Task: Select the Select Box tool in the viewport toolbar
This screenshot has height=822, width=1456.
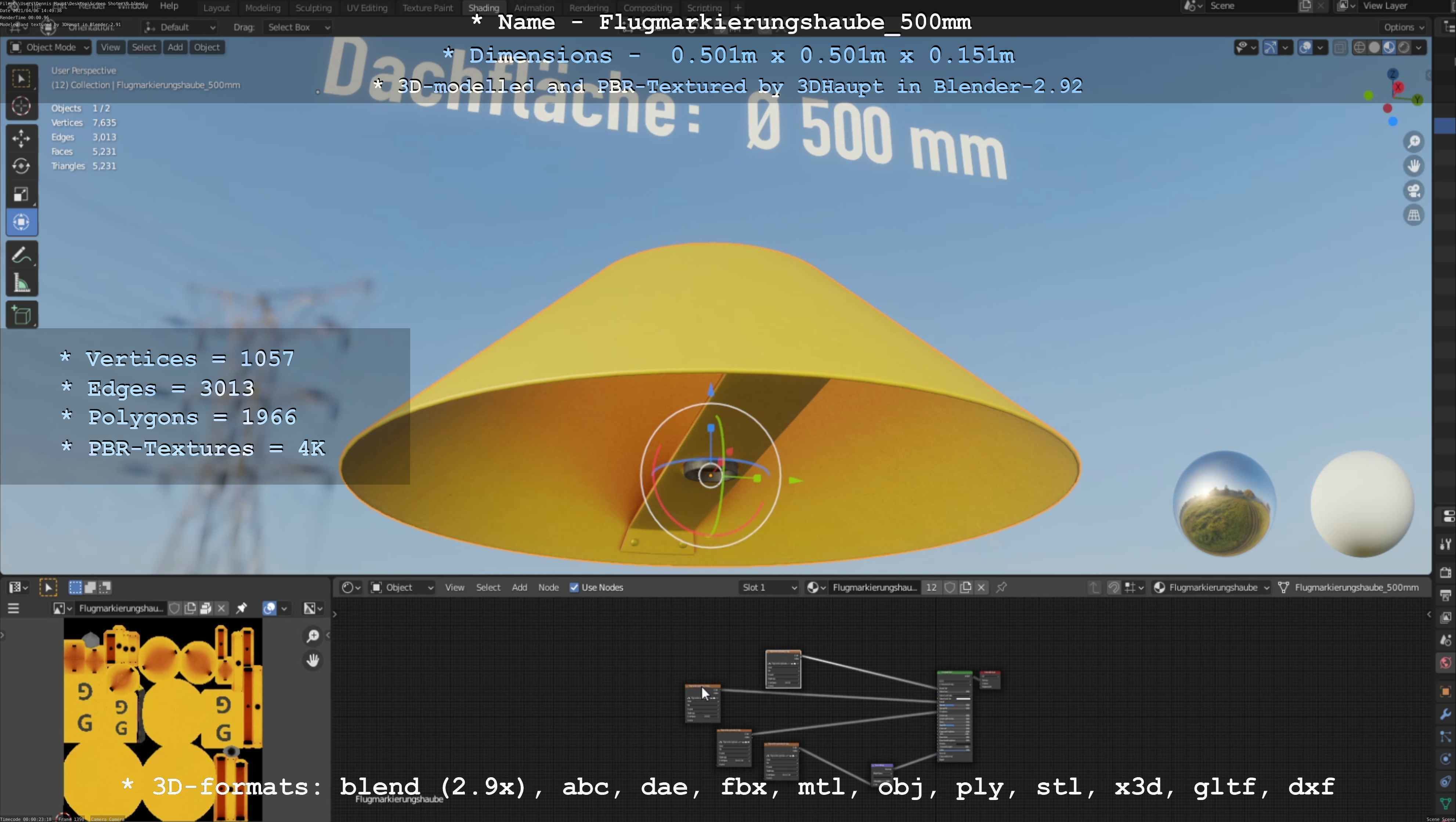Action: click(x=21, y=79)
